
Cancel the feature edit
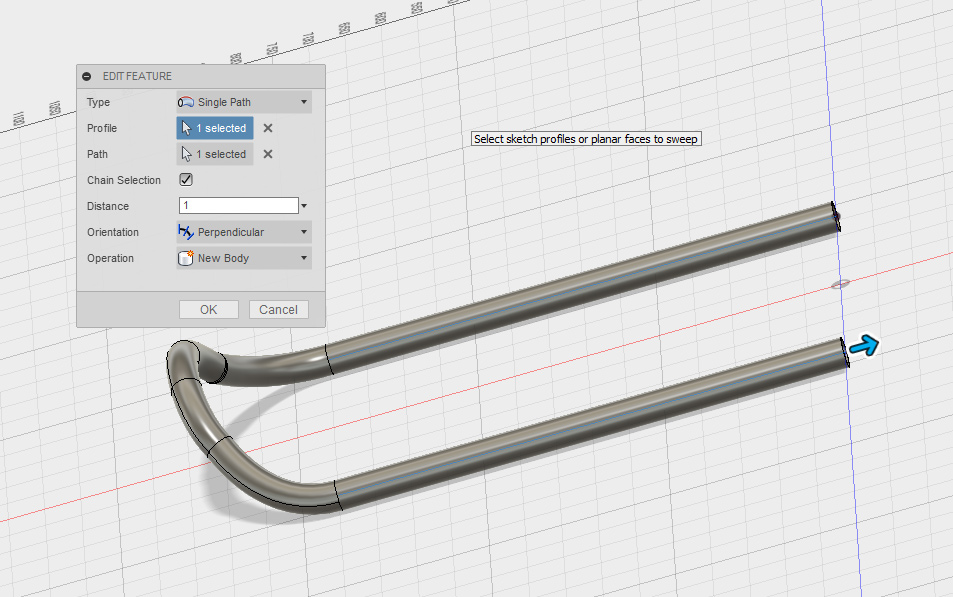[279, 309]
